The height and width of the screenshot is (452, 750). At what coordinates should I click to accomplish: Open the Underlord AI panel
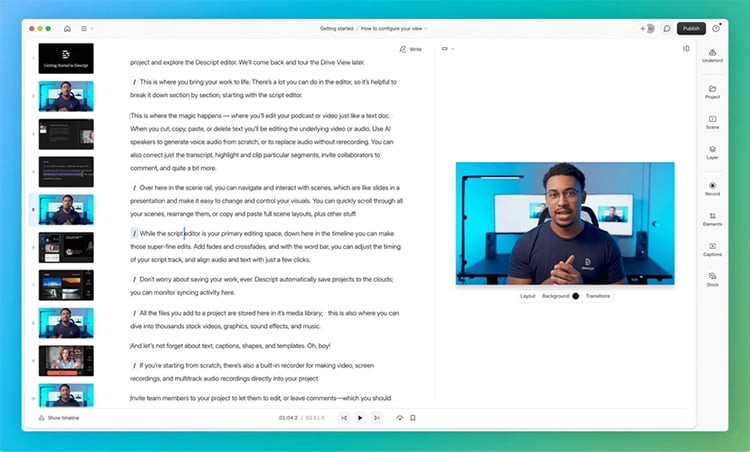point(712,54)
